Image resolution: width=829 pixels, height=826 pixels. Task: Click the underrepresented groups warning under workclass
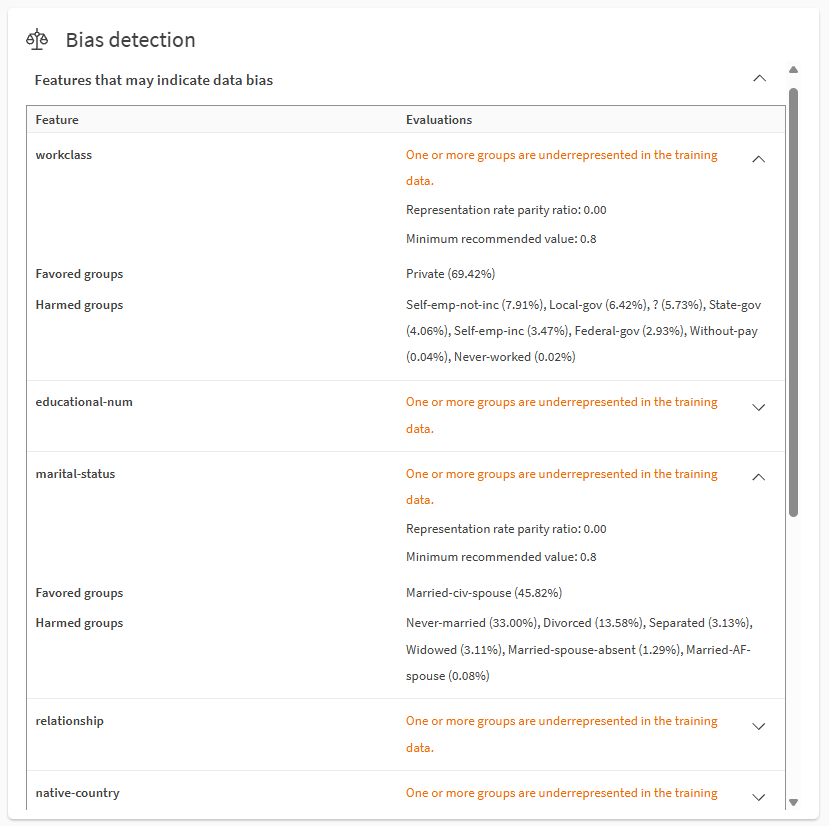point(561,168)
